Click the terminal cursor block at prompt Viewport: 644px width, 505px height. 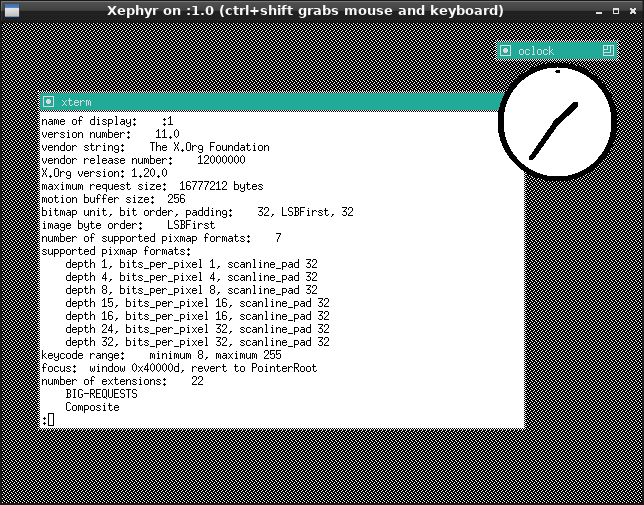[x=50, y=419]
